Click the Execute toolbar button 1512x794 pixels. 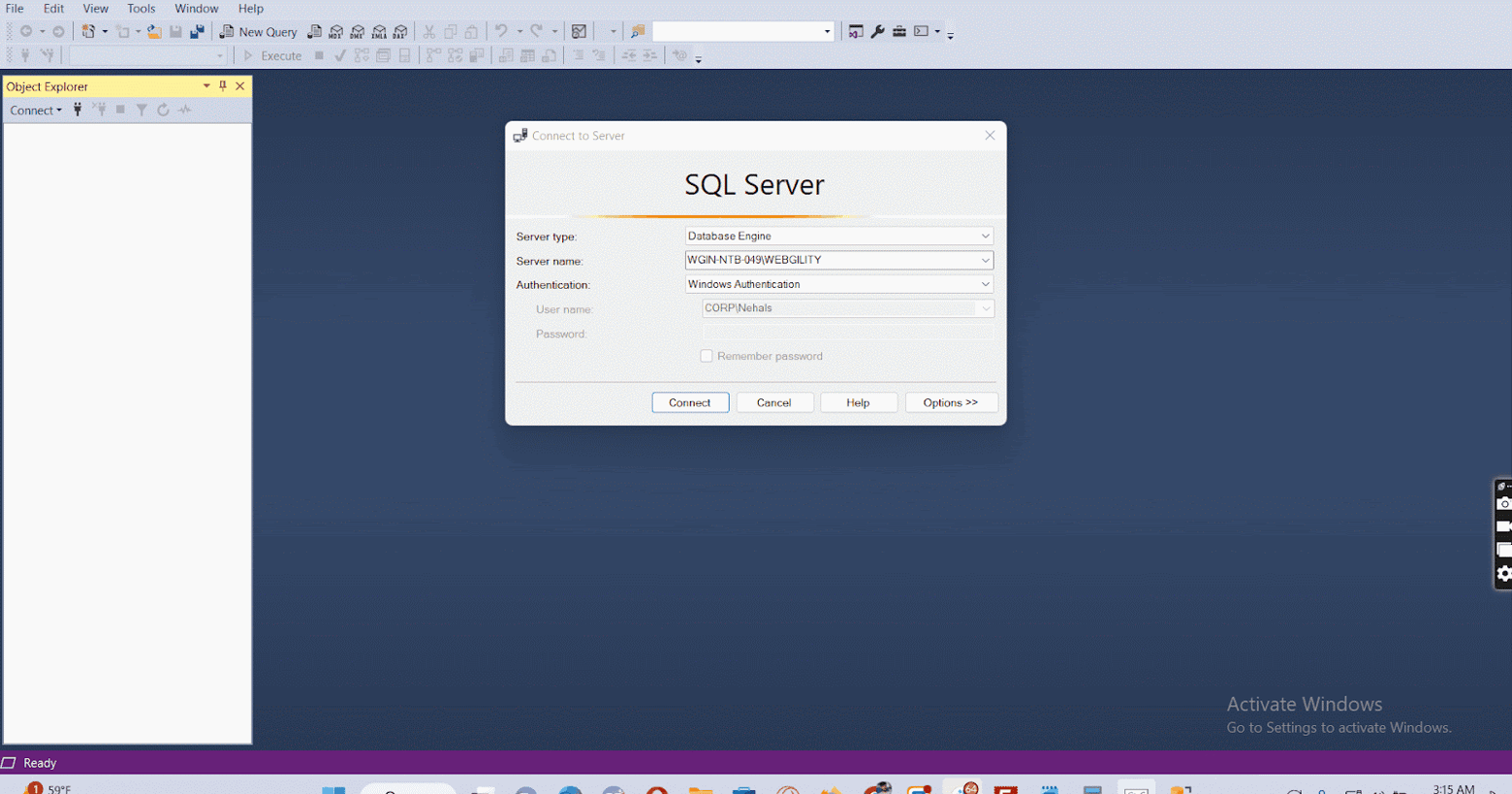point(275,55)
